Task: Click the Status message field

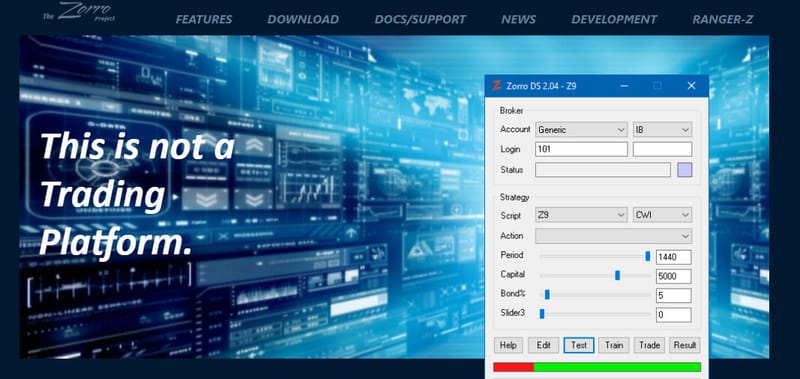Action: coord(603,170)
